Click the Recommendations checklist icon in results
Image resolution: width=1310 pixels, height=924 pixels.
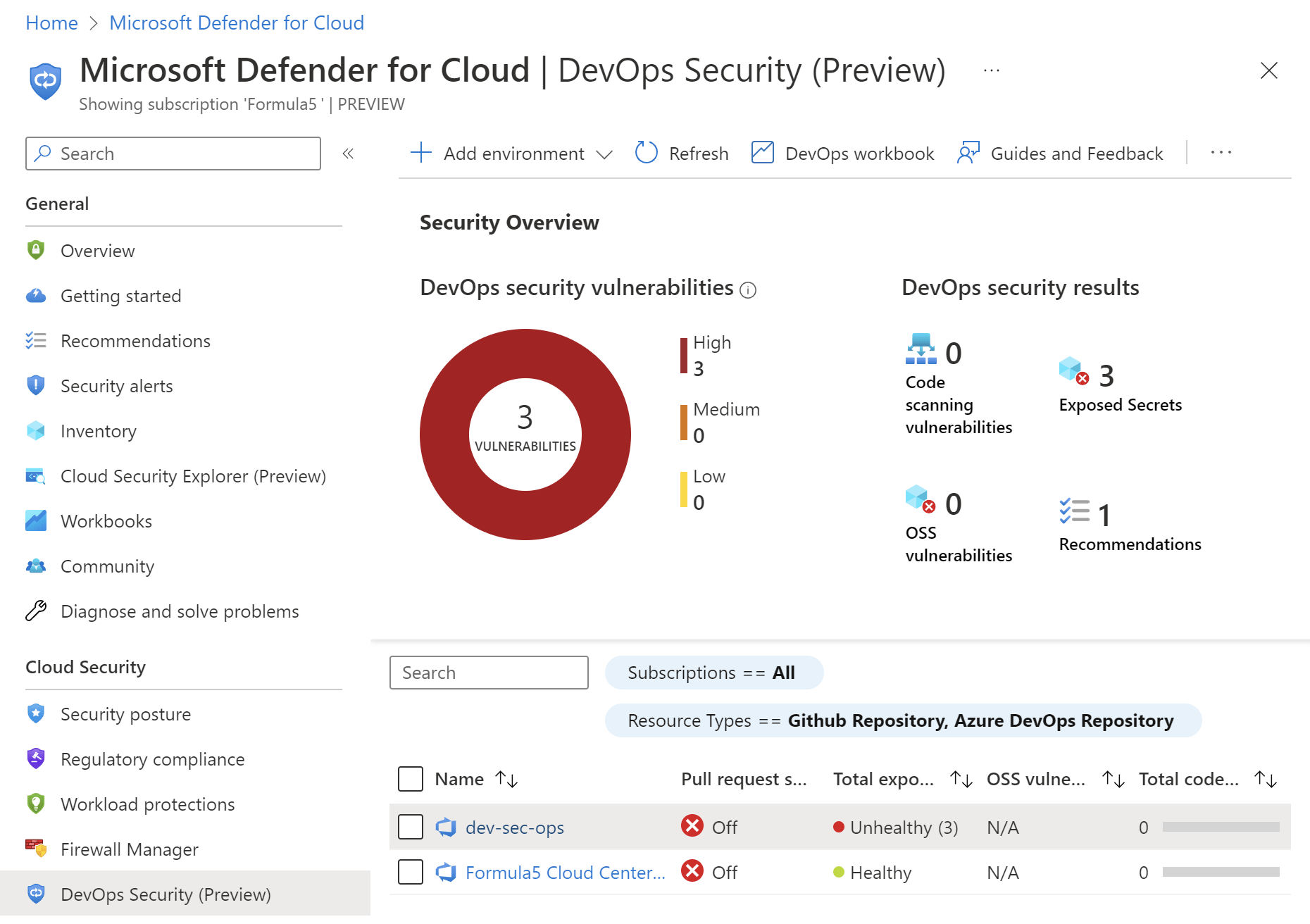click(1074, 511)
